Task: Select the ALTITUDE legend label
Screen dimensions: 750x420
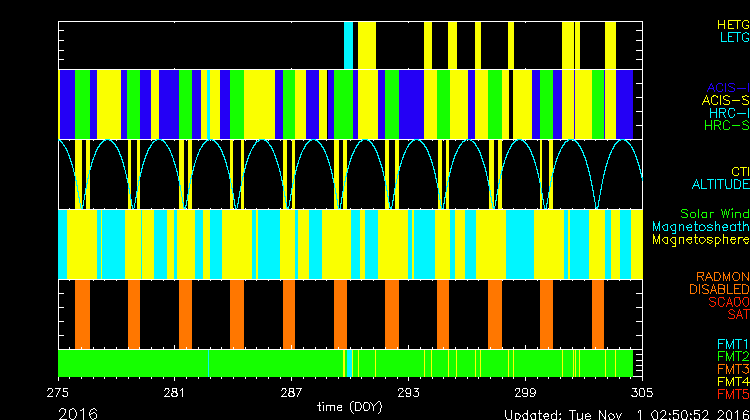Action: pos(720,185)
